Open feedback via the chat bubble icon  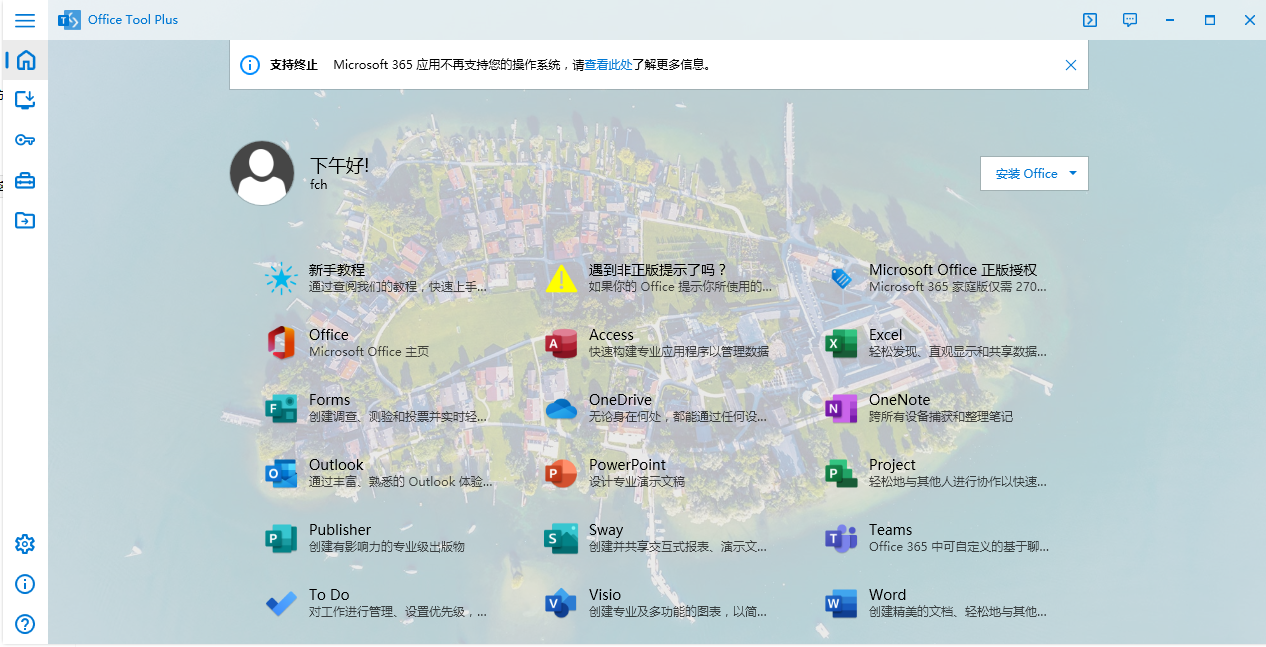coord(1129,20)
